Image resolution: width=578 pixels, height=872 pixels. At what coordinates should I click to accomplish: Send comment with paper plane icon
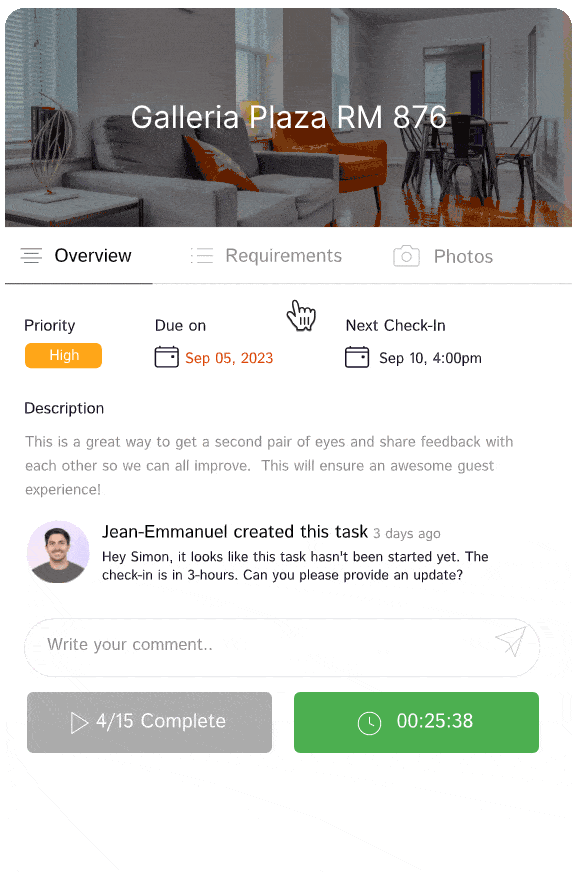point(511,641)
